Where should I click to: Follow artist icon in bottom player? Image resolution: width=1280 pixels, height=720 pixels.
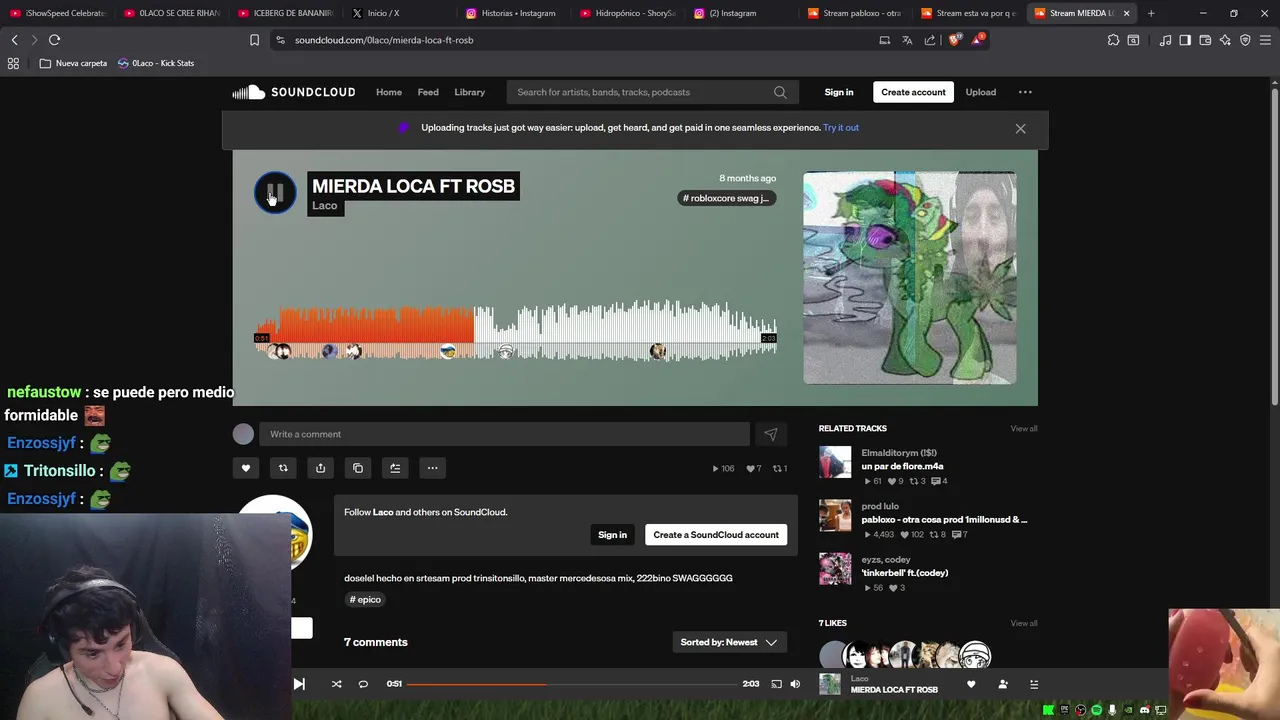coord(1003,684)
